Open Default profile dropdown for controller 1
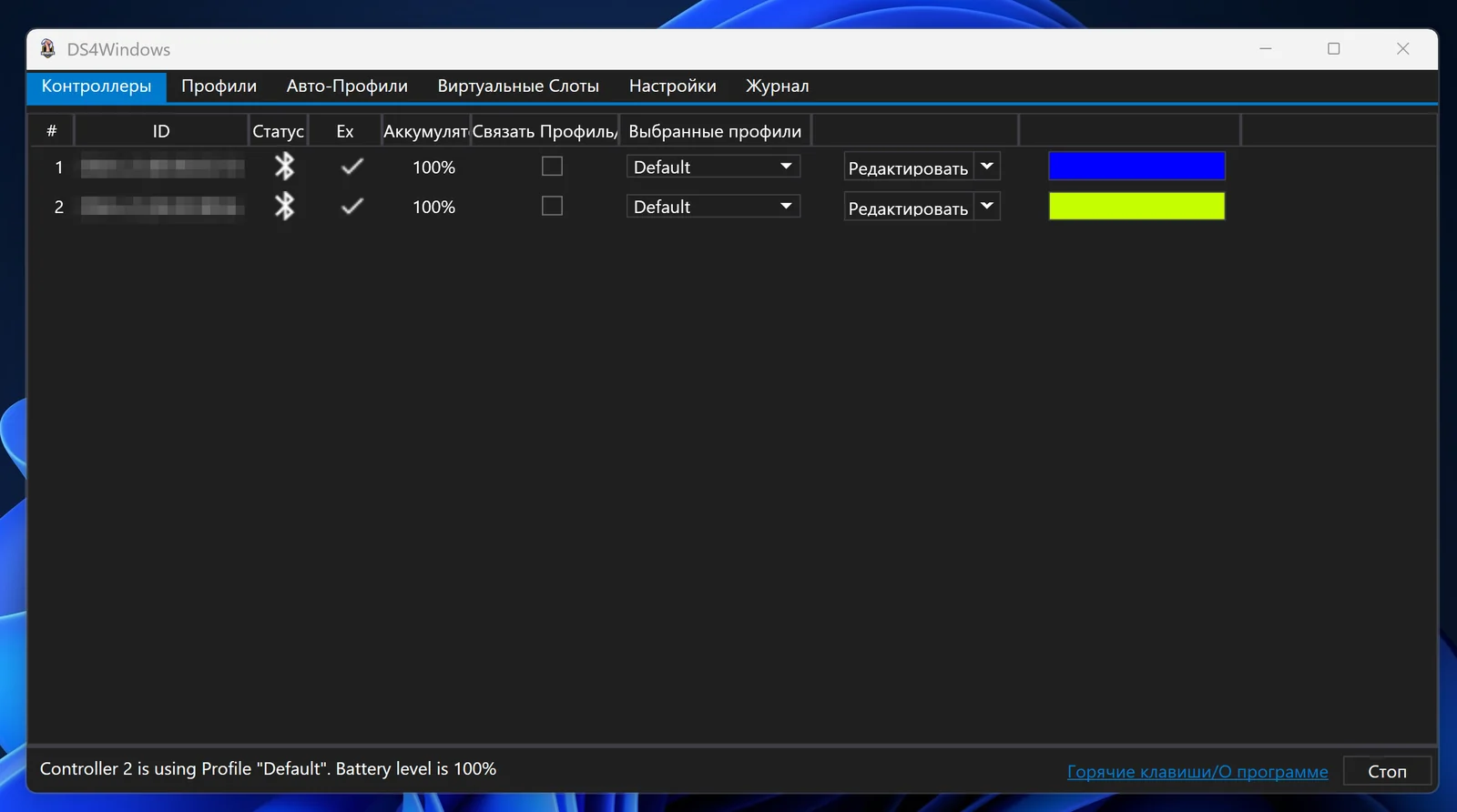Image resolution: width=1457 pixels, height=812 pixels. [713, 167]
